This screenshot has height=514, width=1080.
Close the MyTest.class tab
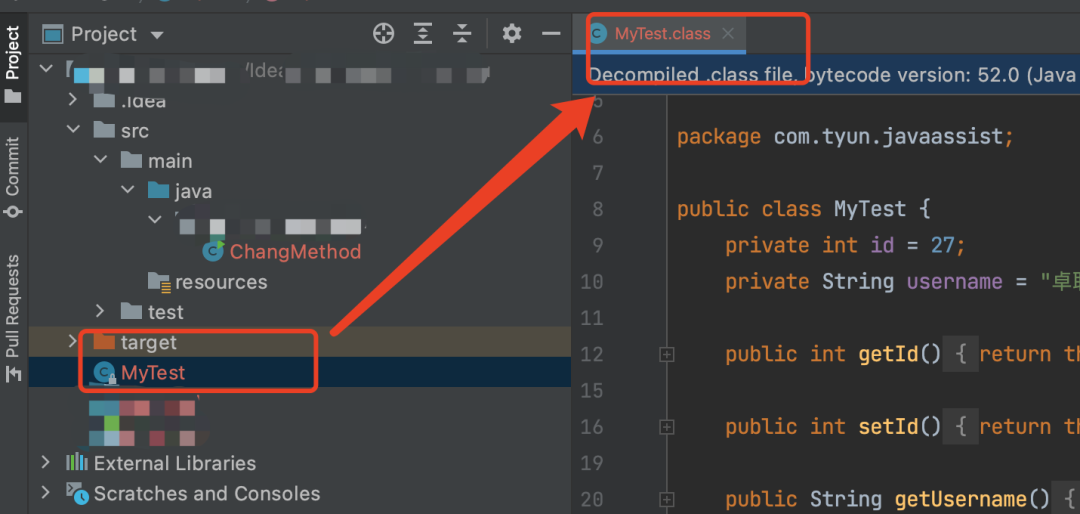pyautogui.click(x=727, y=33)
